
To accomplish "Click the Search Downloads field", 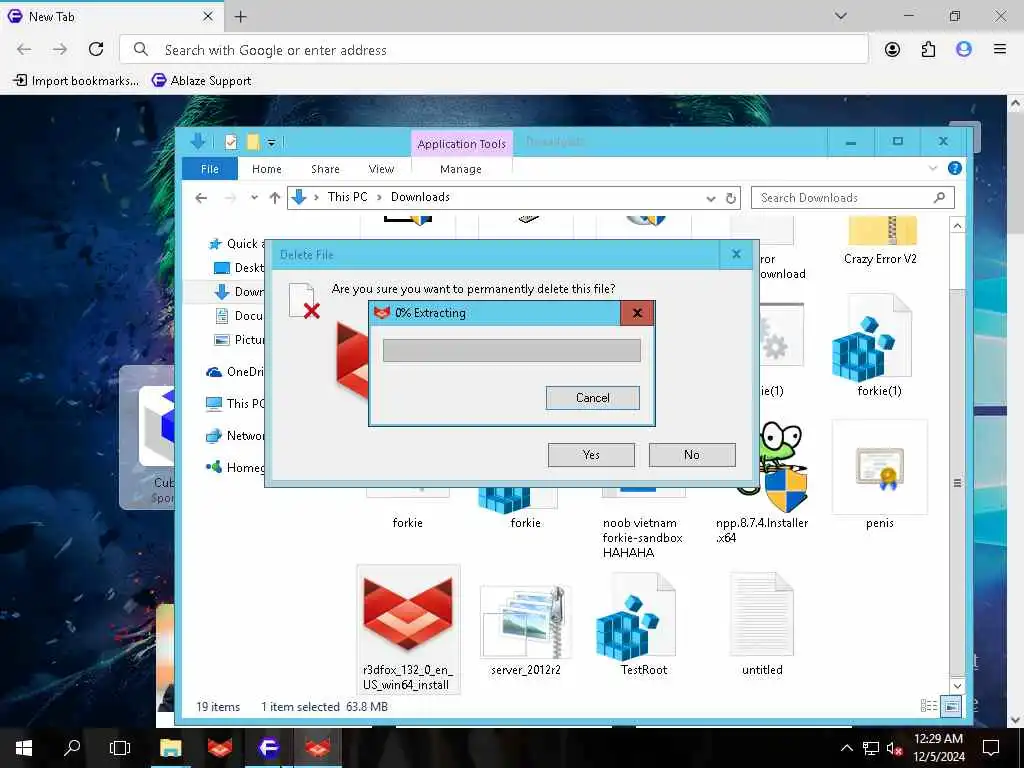I will coord(852,197).
